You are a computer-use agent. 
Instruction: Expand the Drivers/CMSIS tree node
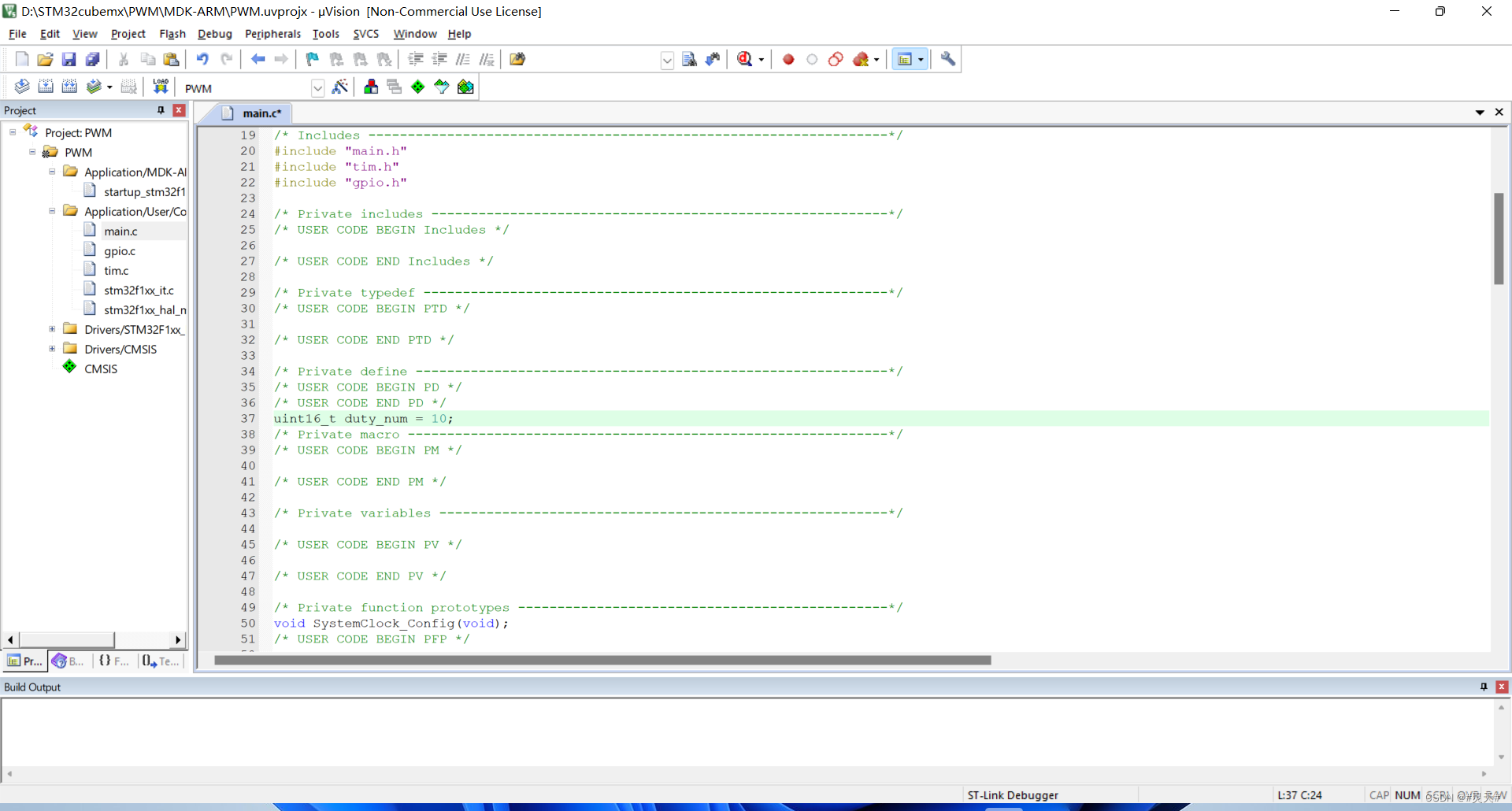coord(52,349)
